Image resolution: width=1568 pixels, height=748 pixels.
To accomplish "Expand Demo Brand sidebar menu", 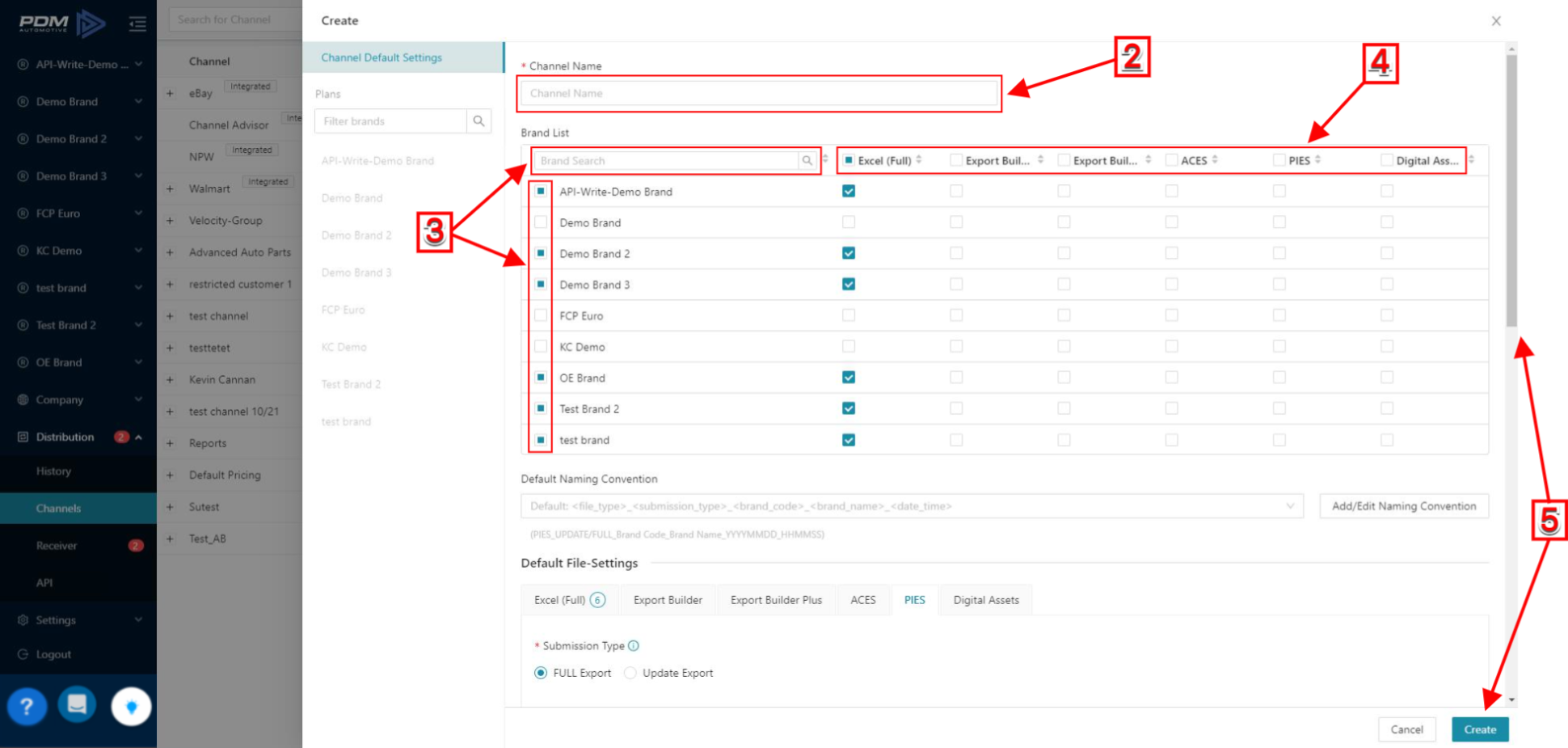I will pos(138,102).
